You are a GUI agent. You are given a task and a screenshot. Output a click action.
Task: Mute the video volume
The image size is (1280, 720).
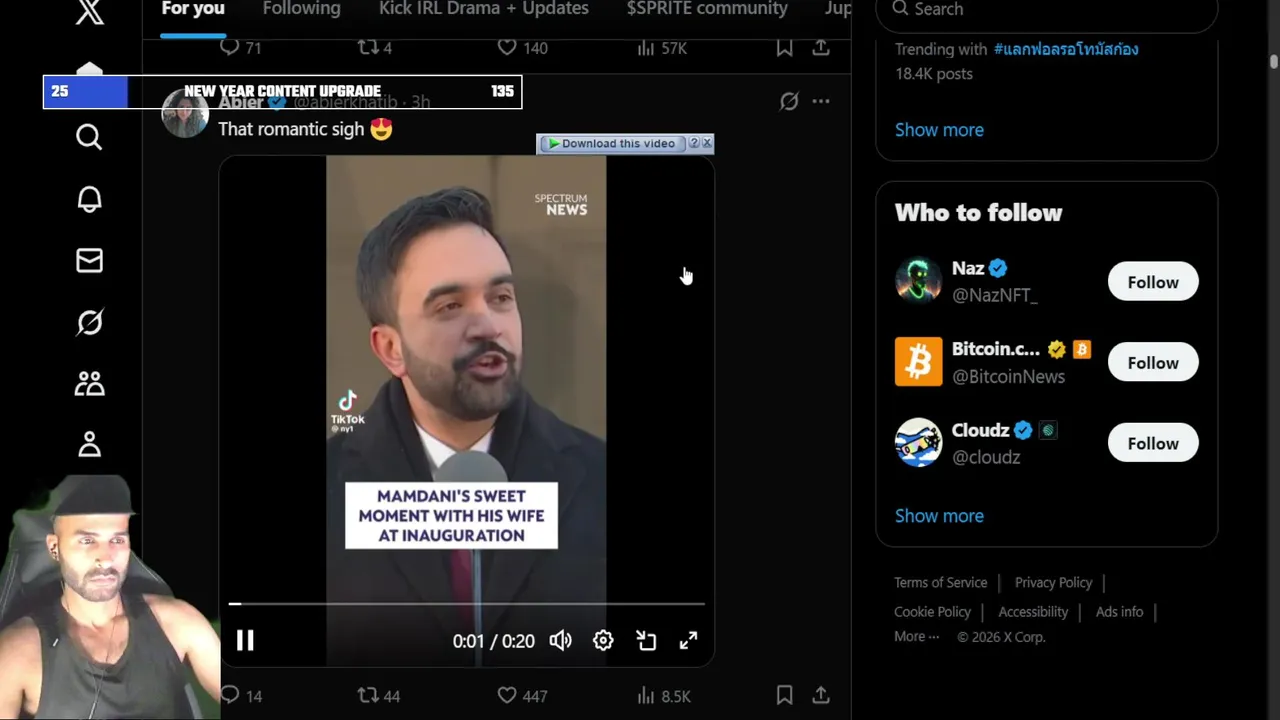pyautogui.click(x=560, y=641)
